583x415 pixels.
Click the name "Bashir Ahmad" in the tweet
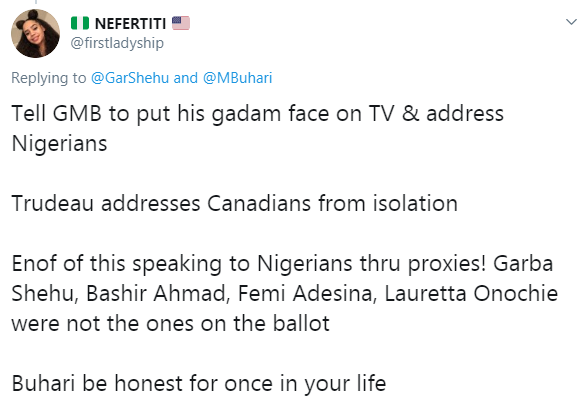(156, 293)
